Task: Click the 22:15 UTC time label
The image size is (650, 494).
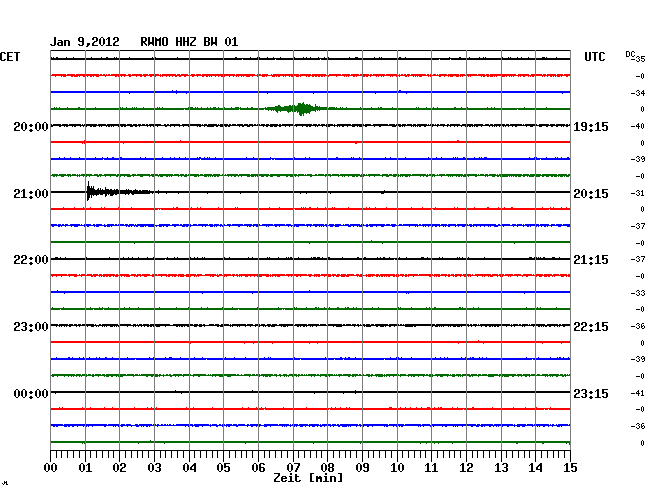Action: [x=591, y=327]
